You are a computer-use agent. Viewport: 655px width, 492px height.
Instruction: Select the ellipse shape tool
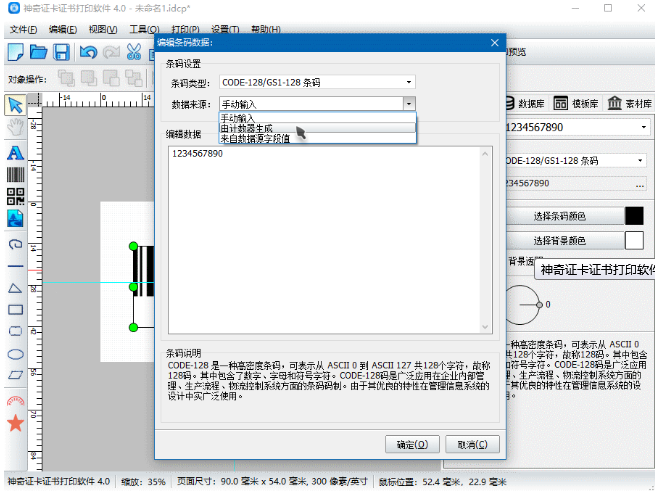(15, 354)
